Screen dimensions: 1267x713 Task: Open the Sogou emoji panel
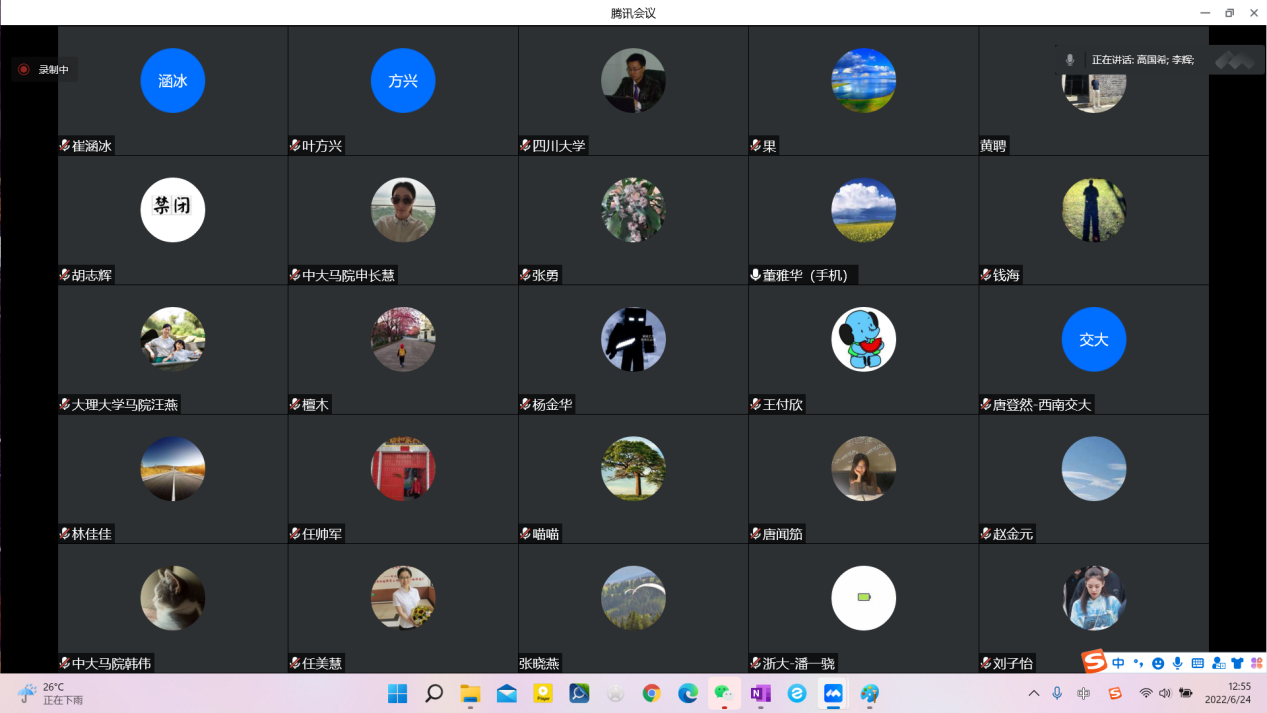(x=1158, y=663)
